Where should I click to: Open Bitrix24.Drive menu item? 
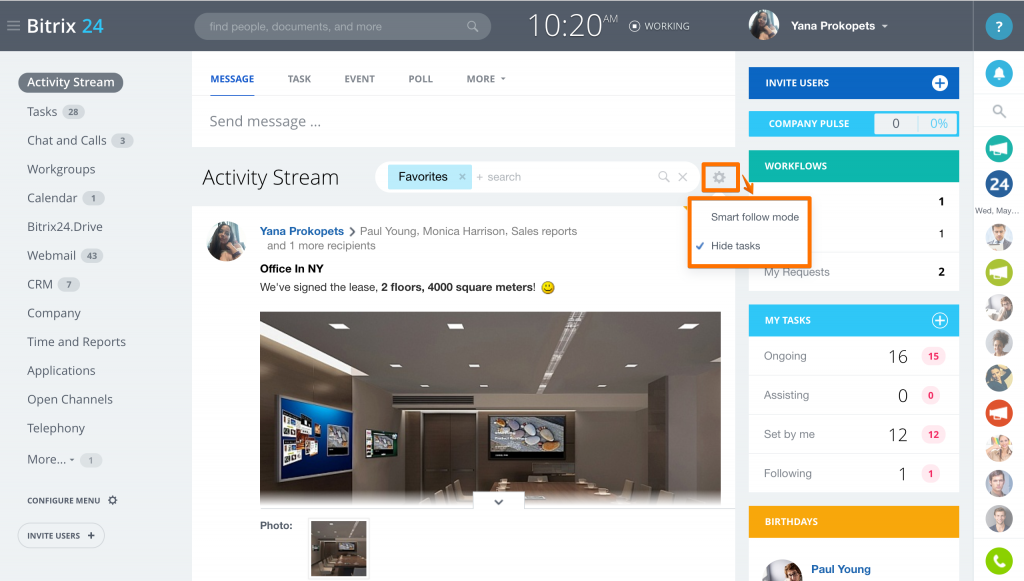click(x=65, y=227)
